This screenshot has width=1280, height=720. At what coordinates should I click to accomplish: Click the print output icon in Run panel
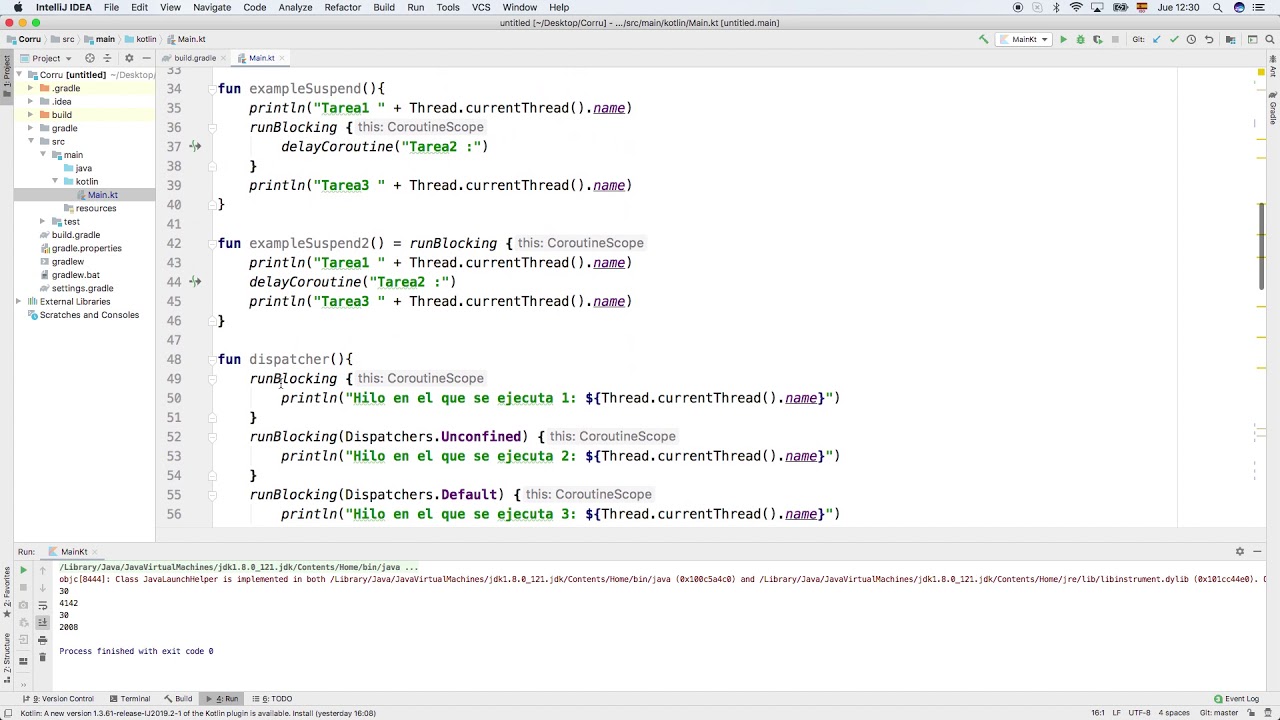coord(42,640)
